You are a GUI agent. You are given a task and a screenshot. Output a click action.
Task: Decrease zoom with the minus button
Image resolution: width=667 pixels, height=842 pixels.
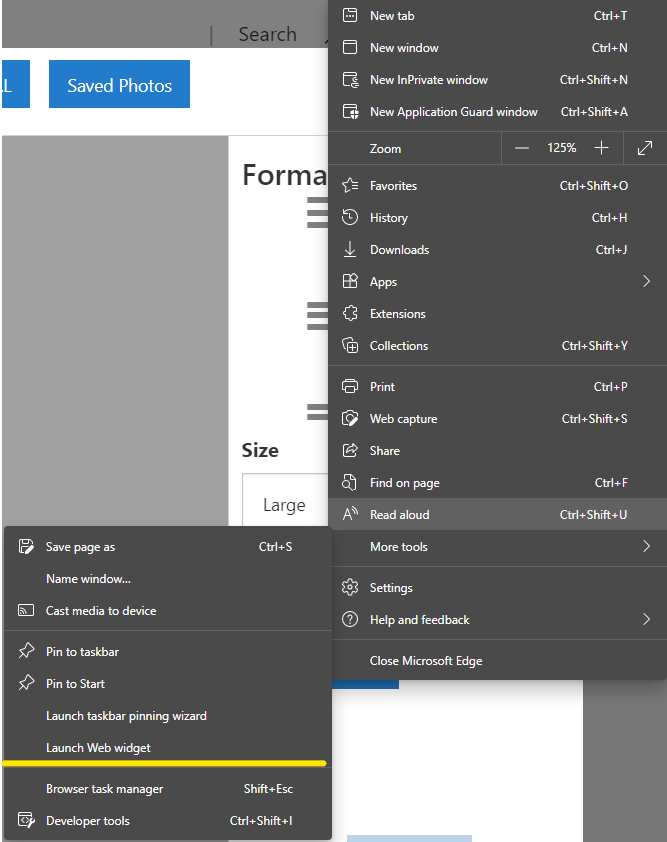522,148
